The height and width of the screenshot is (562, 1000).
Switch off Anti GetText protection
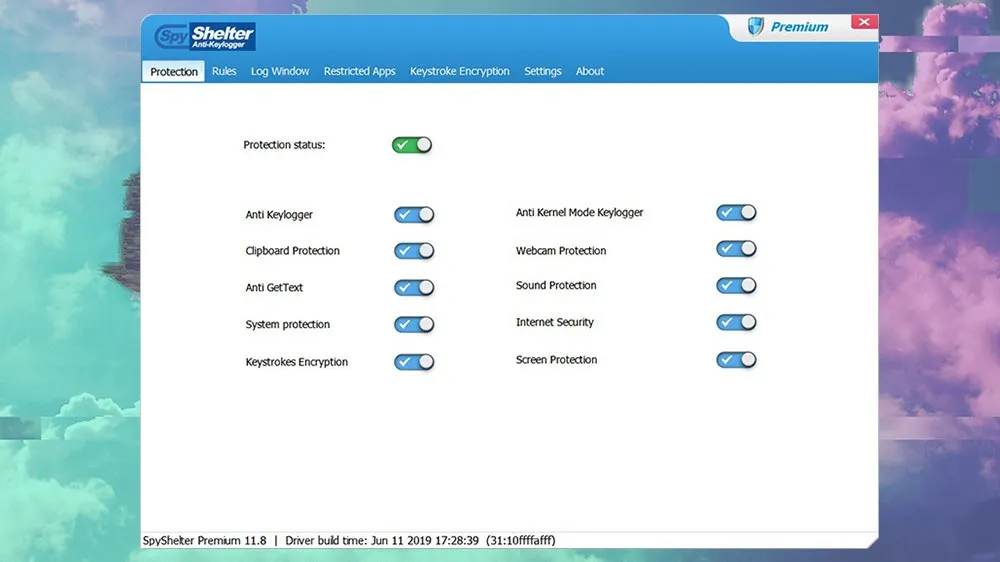414,288
